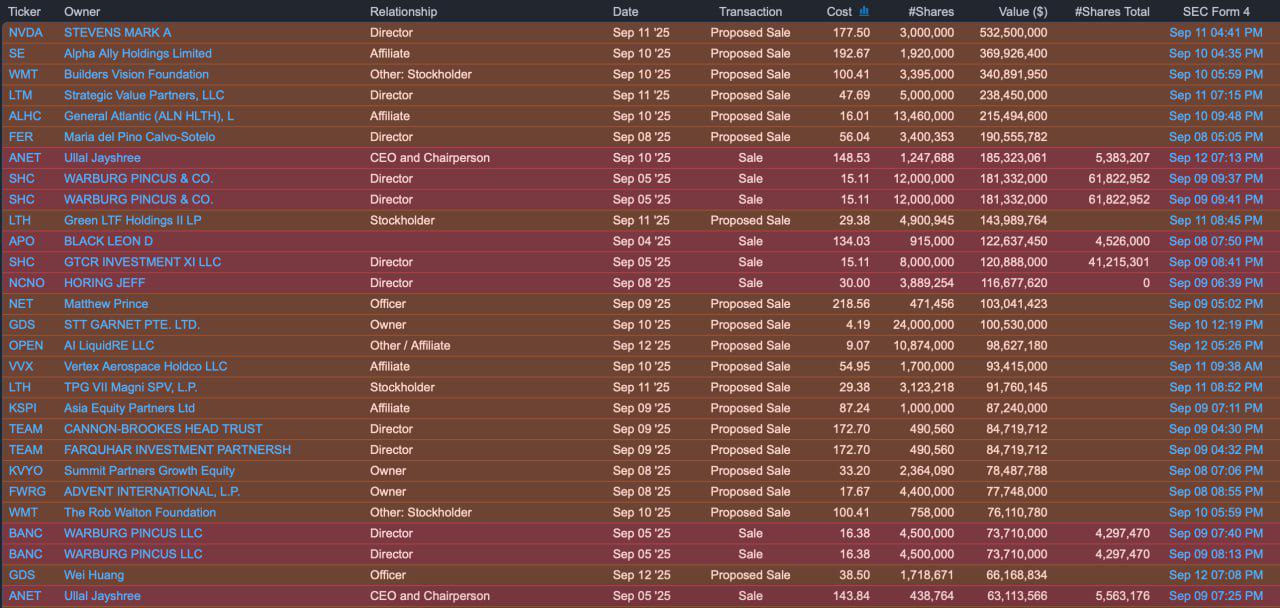Image resolution: width=1280 pixels, height=608 pixels.
Task: View owner STT GARNET PTE. LTD.
Action: (x=132, y=325)
